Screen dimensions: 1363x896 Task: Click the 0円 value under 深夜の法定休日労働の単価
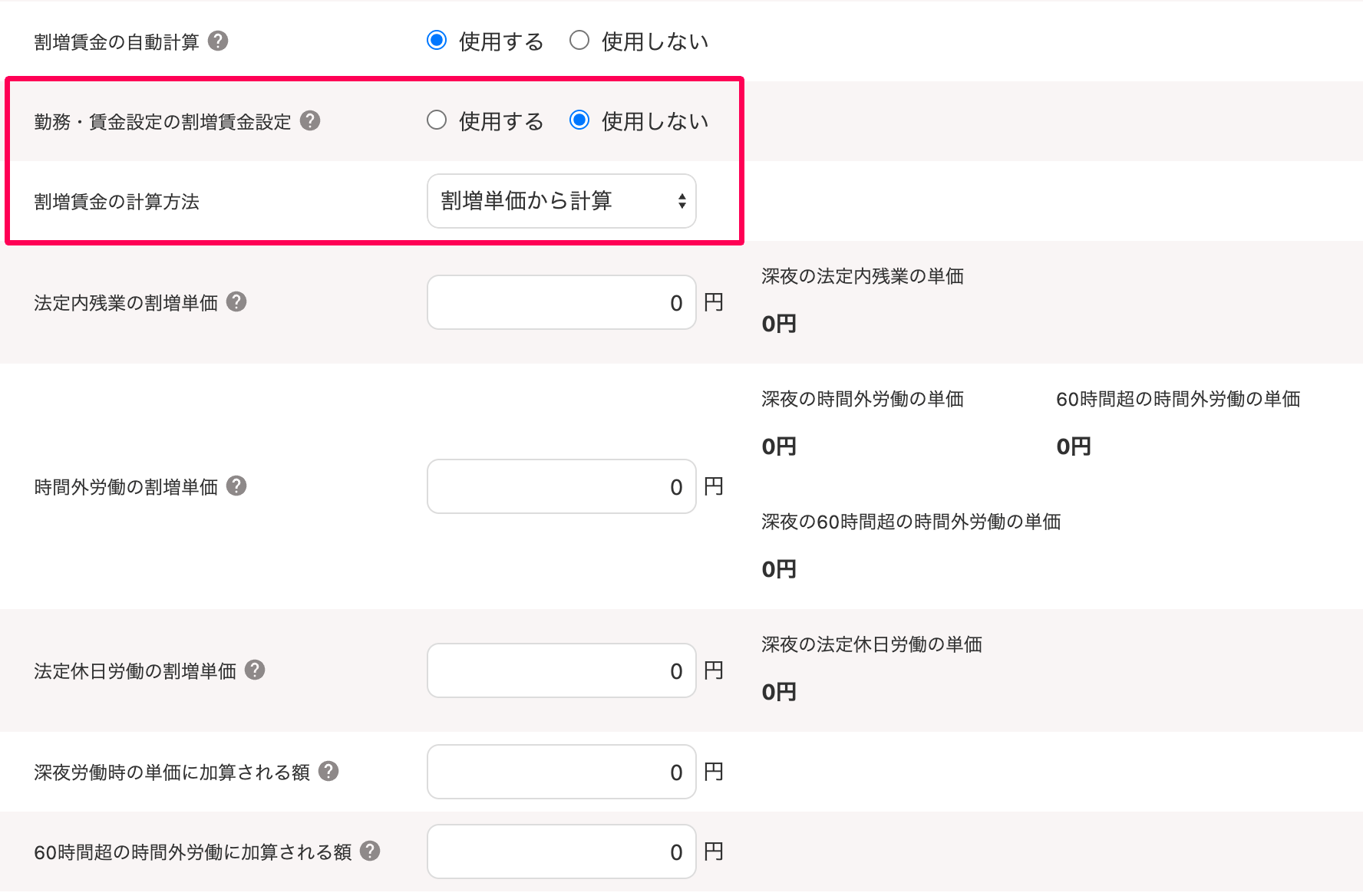pos(779,692)
